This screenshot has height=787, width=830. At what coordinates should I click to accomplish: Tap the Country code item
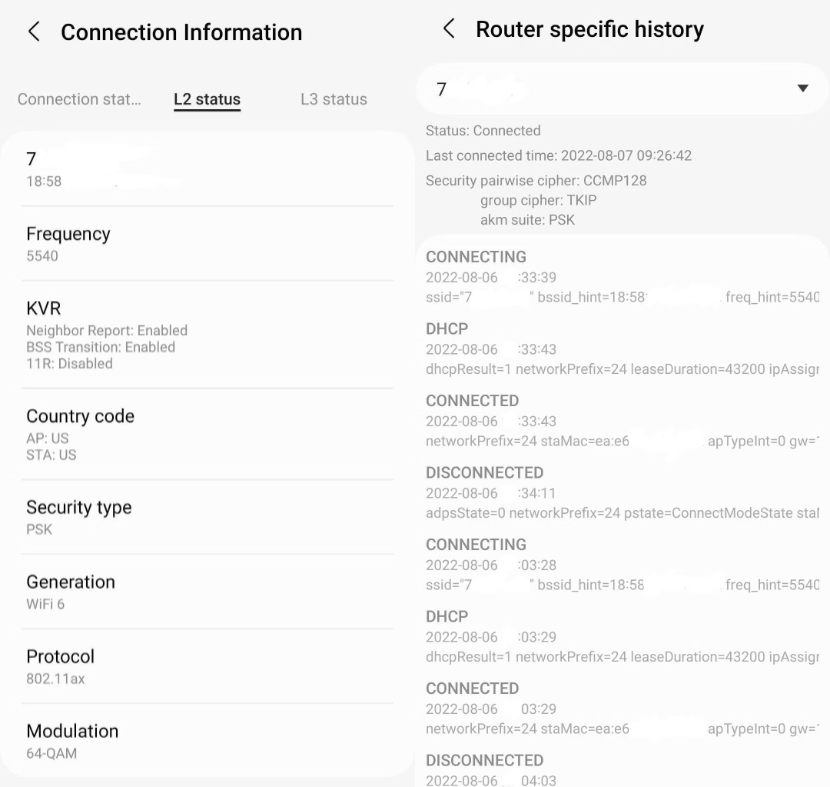point(207,435)
